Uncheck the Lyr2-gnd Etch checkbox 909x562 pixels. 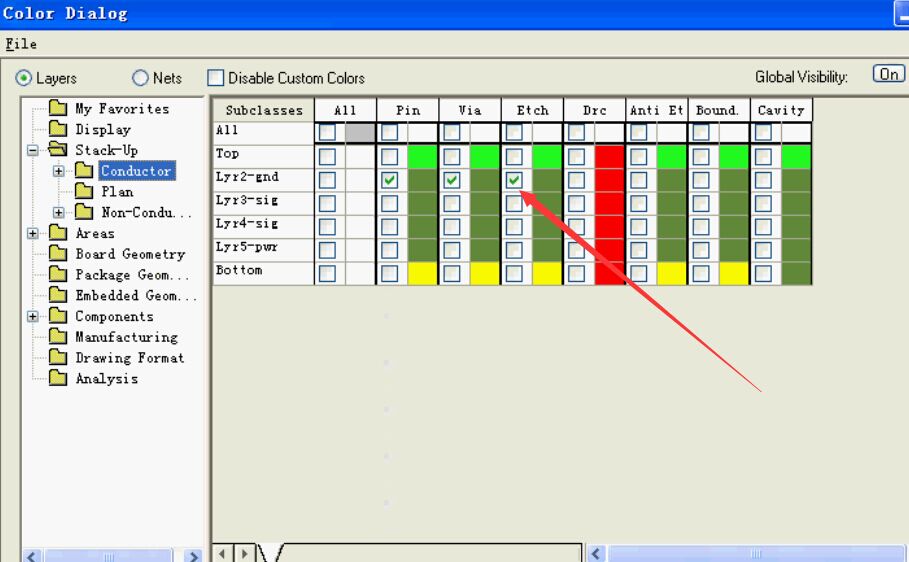coord(514,180)
